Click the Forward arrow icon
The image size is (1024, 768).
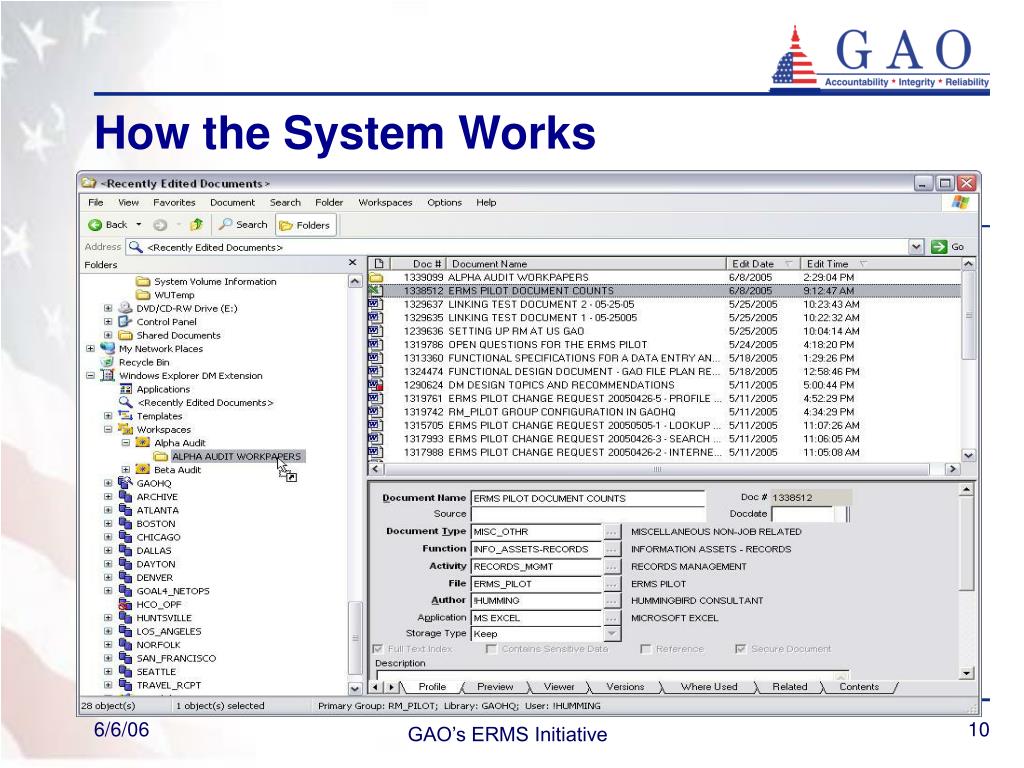click(159, 225)
